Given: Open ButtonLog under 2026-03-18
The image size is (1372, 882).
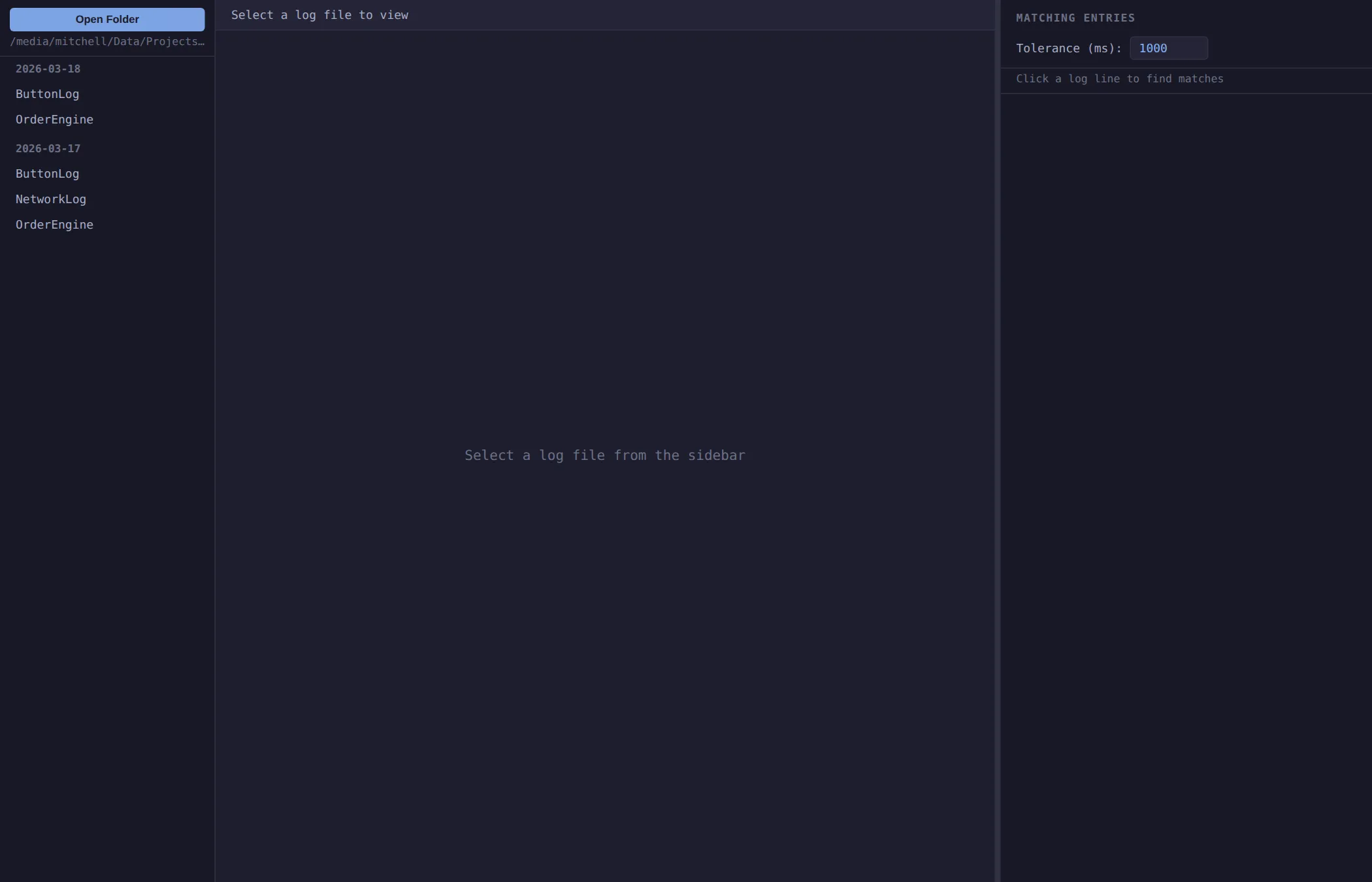Looking at the screenshot, I should click(x=107, y=94).
